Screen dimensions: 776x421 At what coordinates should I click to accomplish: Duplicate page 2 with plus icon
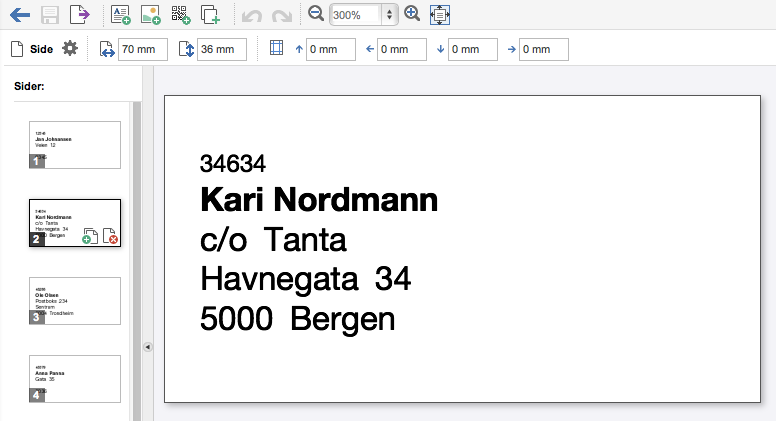coord(89,236)
